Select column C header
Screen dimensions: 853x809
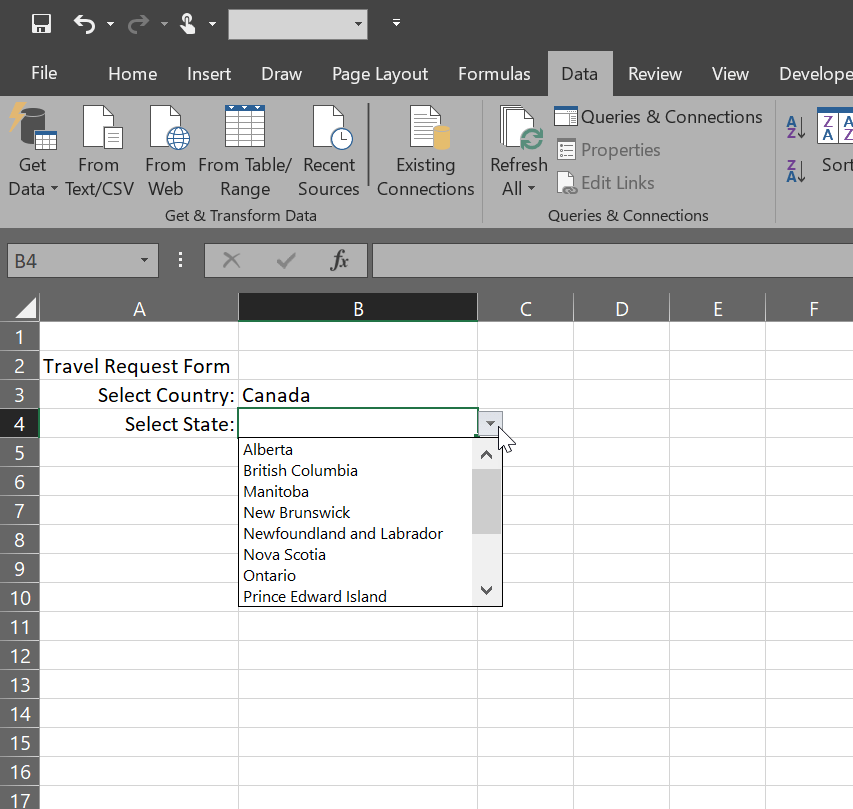click(526, 308)
